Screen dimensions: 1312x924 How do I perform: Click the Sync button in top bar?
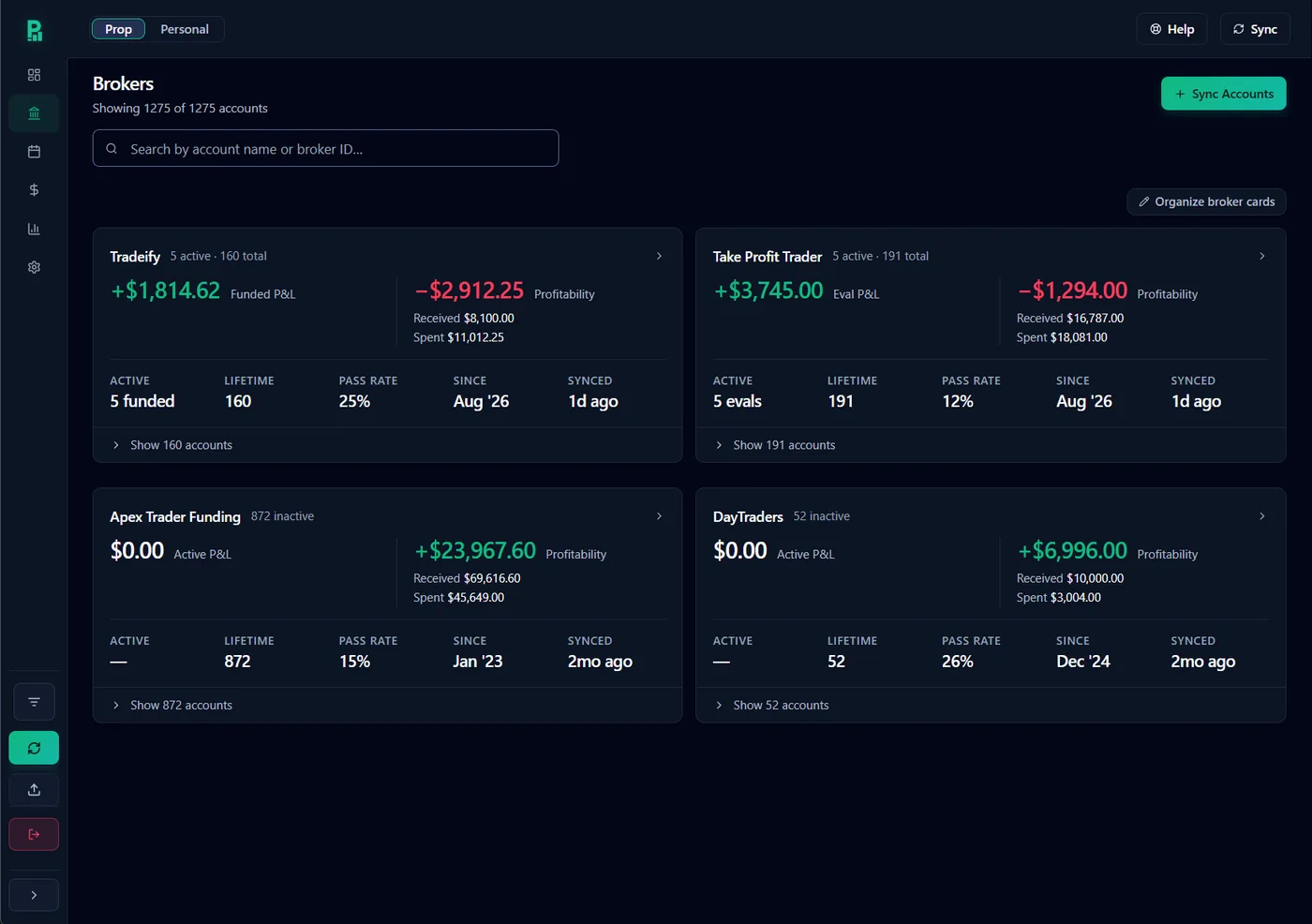(1255, 29)
